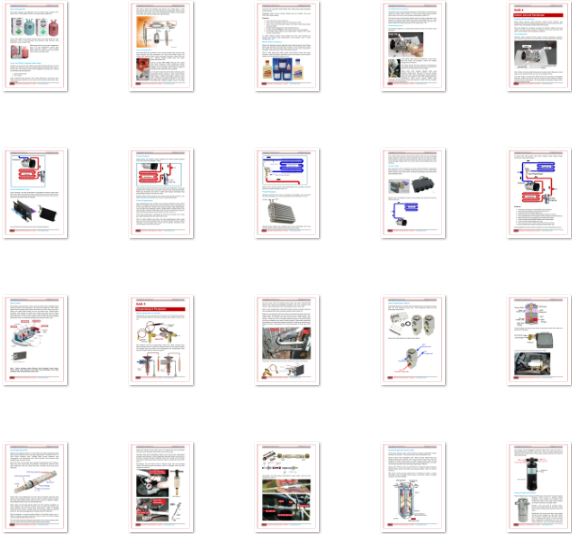Image resolution: width=572 pixels, height=534 pixels.
Task: Open the page with the large engine bay pipe photo
Action: click(x=287, y=340)
